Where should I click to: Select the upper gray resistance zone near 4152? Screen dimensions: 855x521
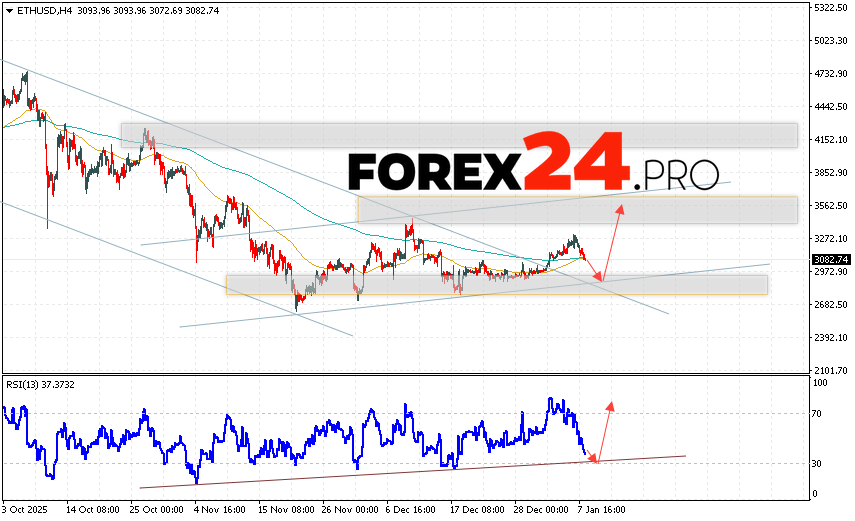[x=459, y=136]
